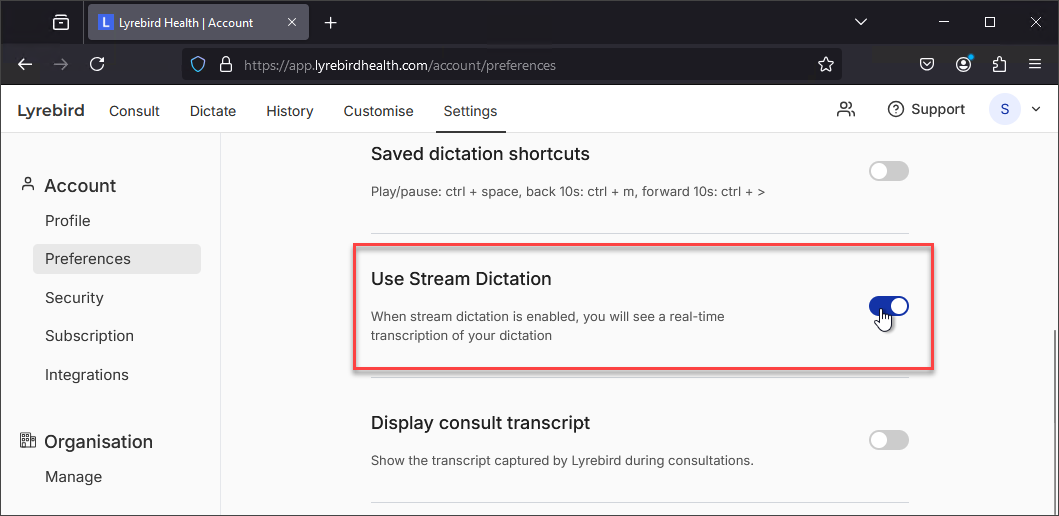Image resolution: width=1059 pixels, height=516 pixels.
Task: Click the Firefox View icon in tab strip
Action: [61, 22]
